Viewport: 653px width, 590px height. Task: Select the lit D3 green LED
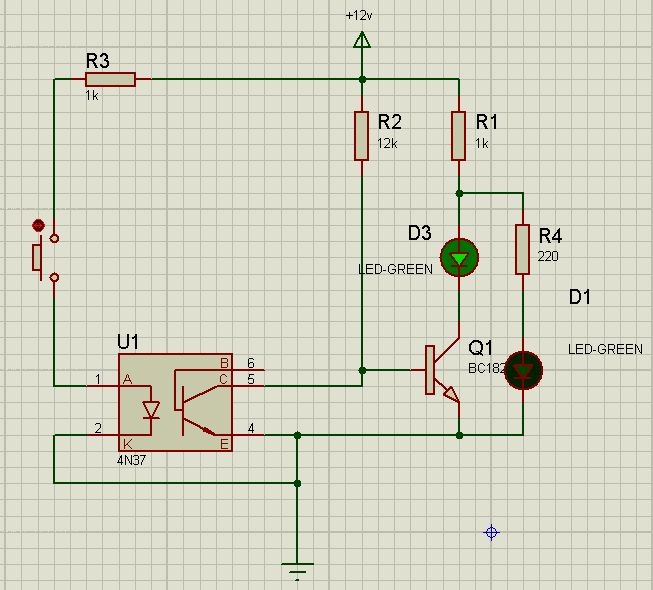point(458,258)
